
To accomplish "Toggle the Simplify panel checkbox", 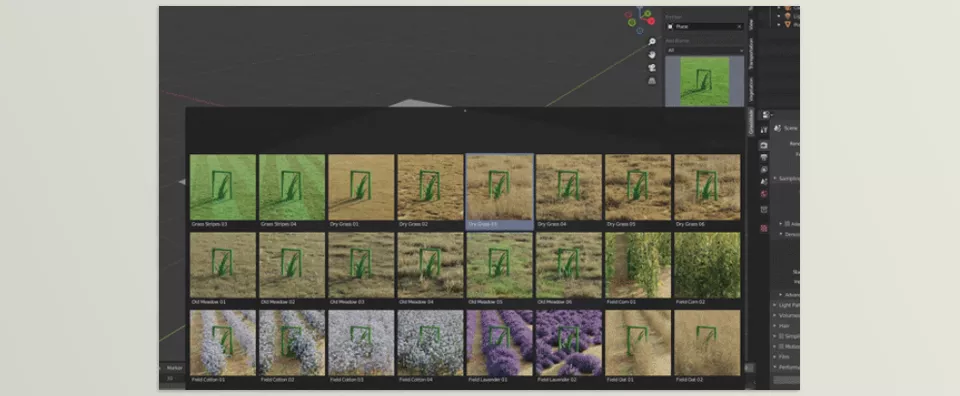I will (782, 336).
